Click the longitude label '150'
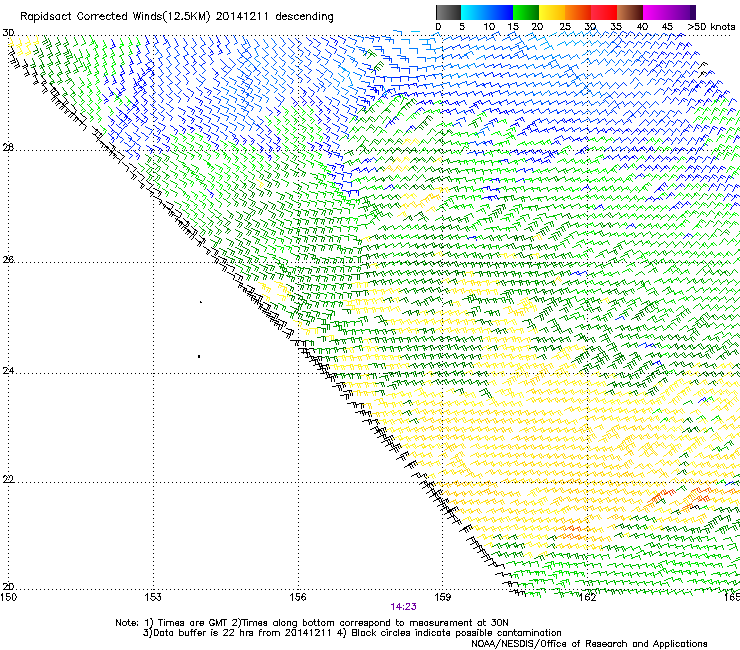 8,597
